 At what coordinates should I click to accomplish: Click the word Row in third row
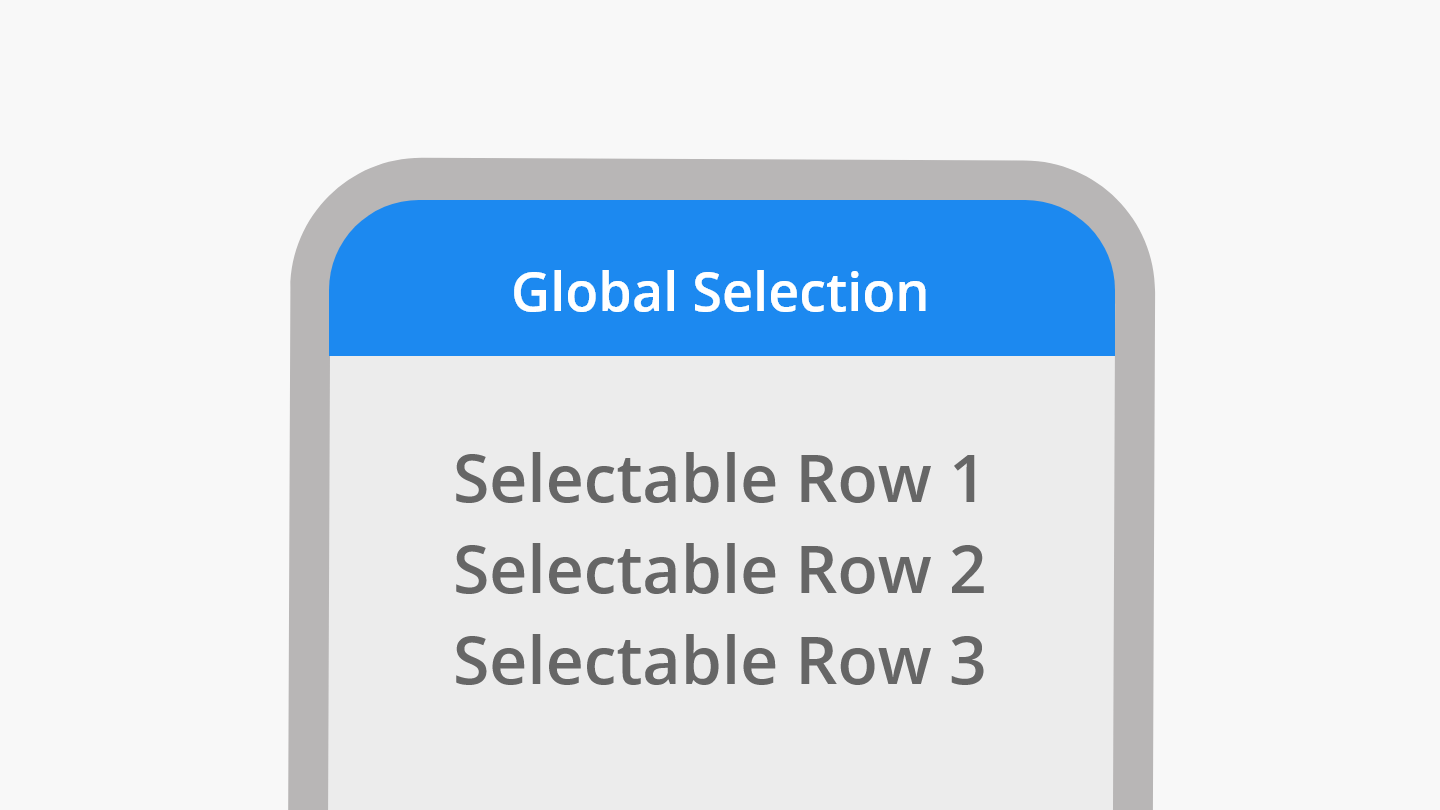tap(862, 660)
